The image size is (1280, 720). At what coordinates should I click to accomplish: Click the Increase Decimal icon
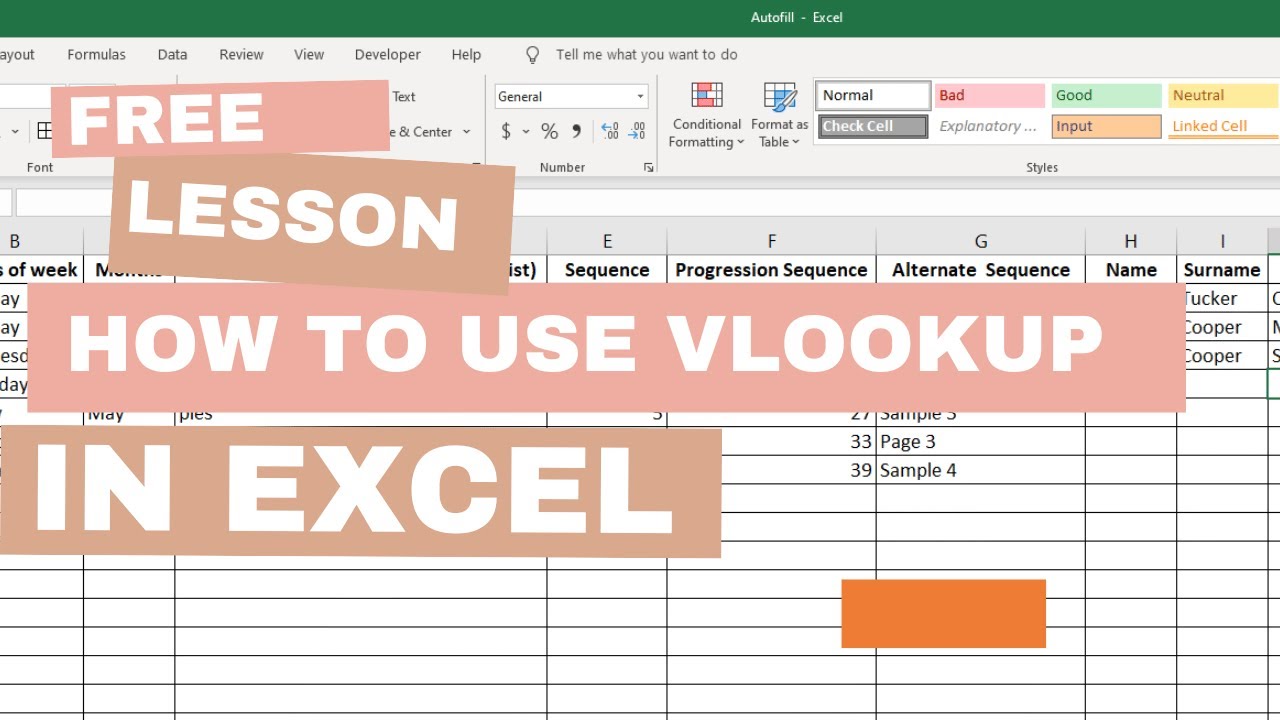pyautogui.click(x=609, y=131)
